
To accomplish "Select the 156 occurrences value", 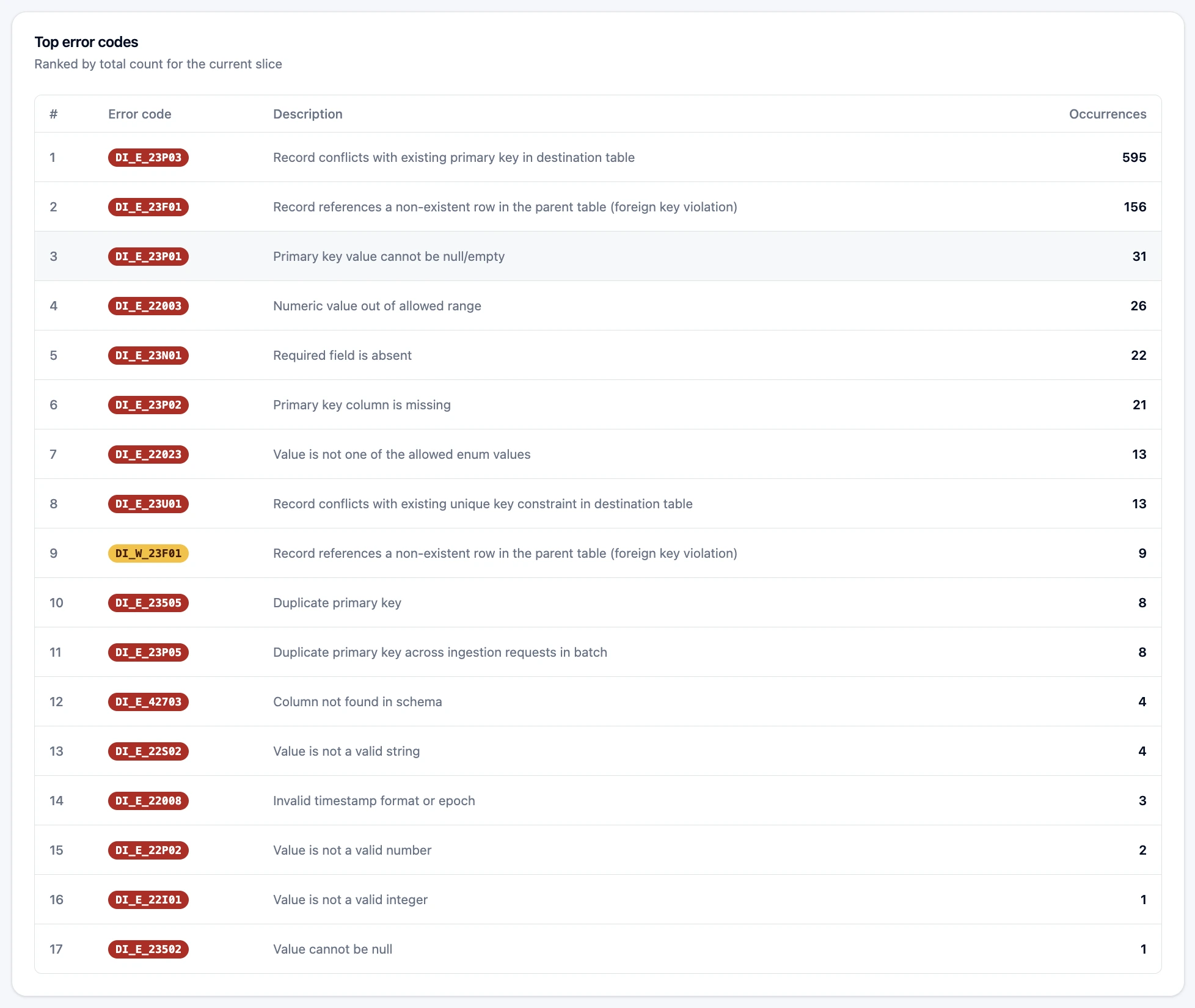I will [1135, 207].
